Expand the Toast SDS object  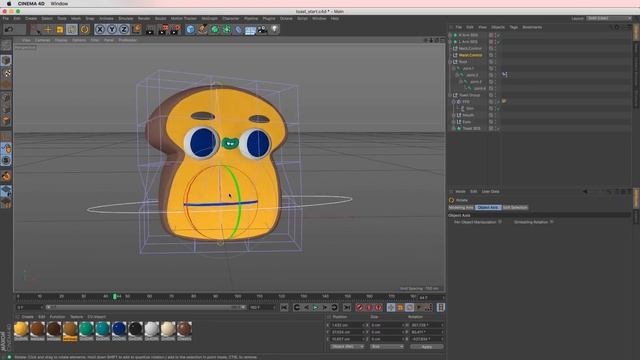click(x=453, y=129)
